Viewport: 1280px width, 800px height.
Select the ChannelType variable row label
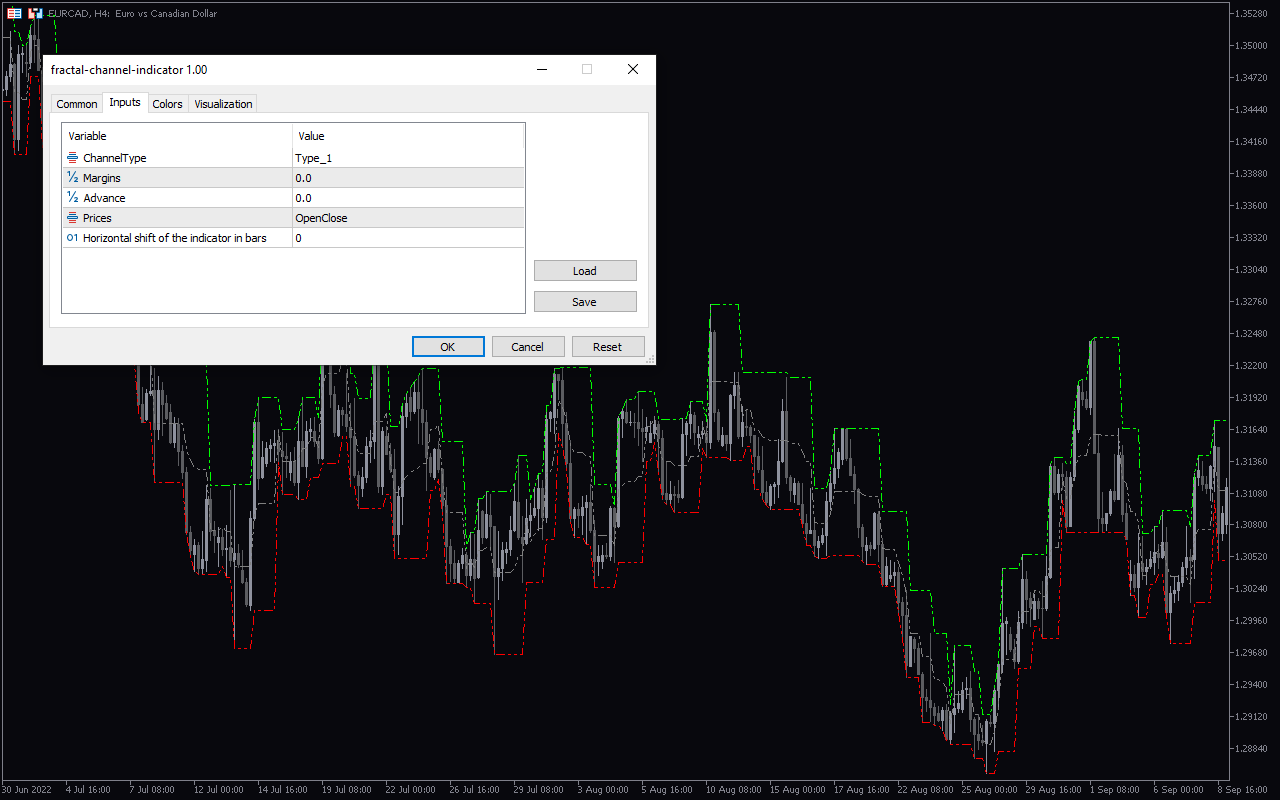click(115, 158)
